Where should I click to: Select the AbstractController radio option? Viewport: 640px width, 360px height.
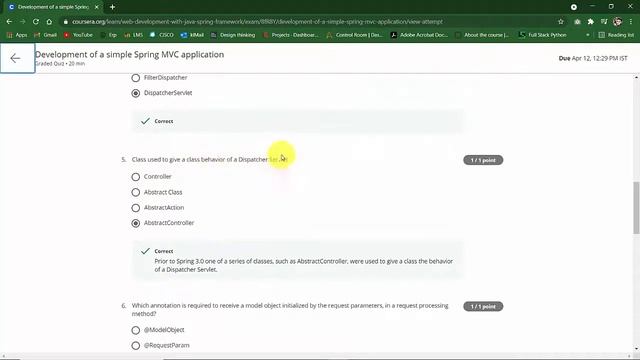pyautogui.click(x=136, y=223)
